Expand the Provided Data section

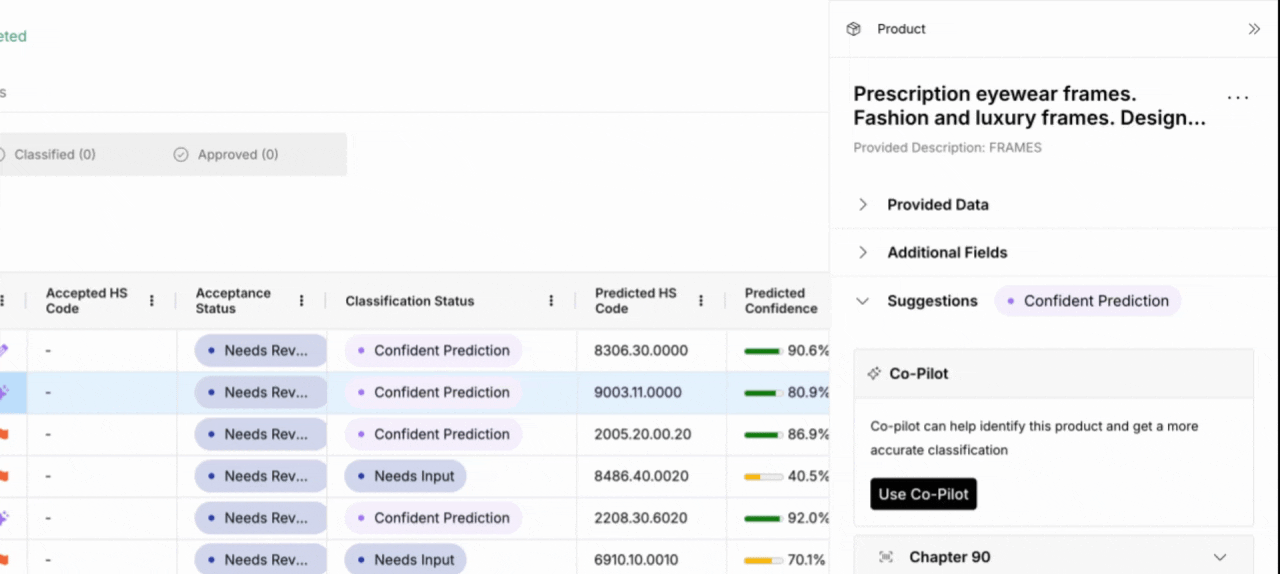click(x=863, y=204)
